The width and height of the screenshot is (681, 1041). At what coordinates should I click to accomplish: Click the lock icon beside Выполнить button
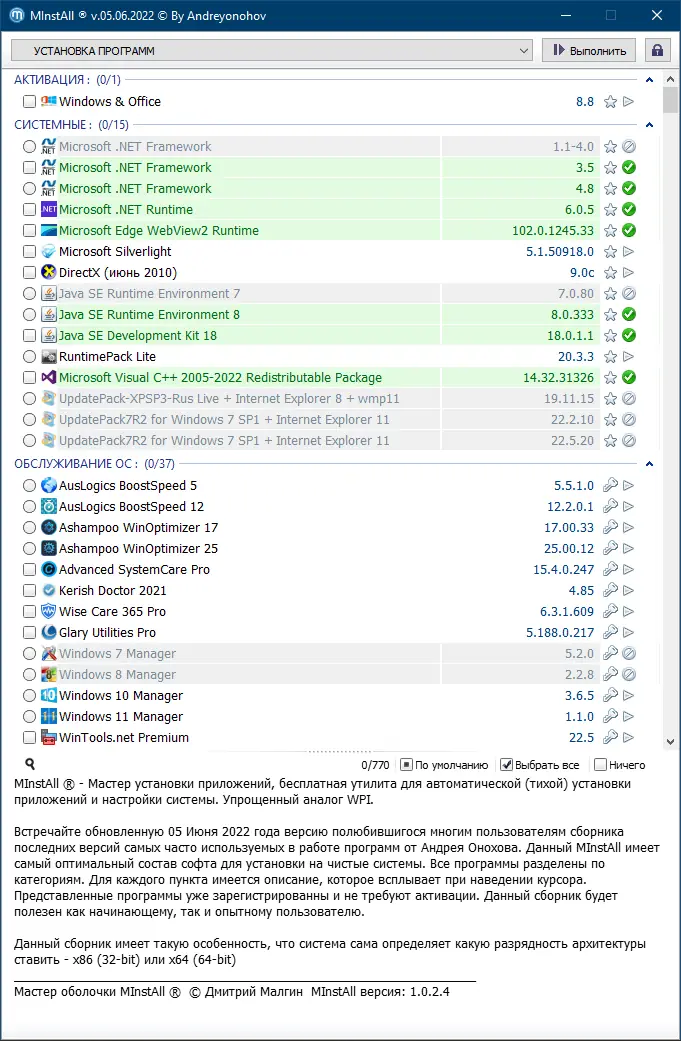click(x=657, y=49)
